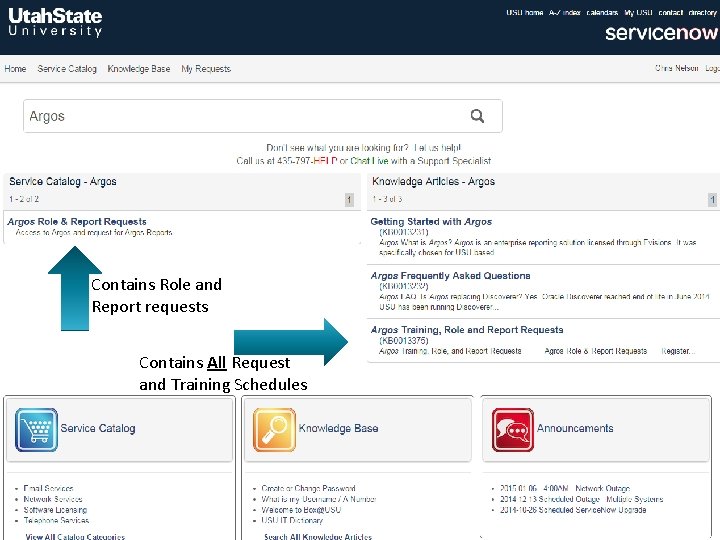Click View All Catalog Categories
The image size is (720, 540).
coord(75,536)
